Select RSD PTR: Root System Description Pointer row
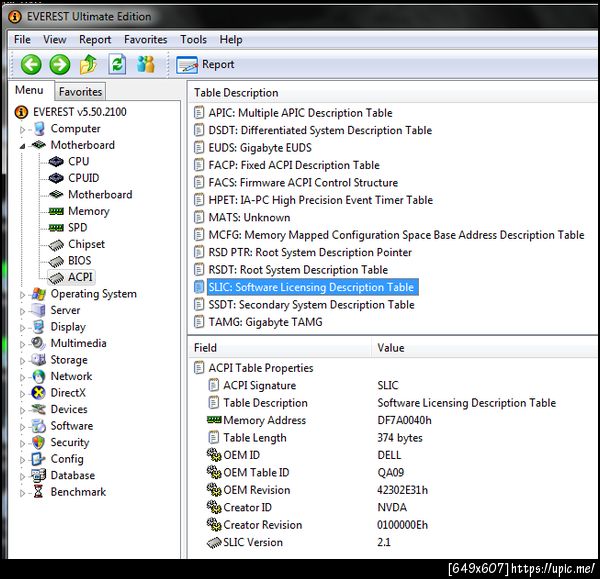 click(303, 253)
